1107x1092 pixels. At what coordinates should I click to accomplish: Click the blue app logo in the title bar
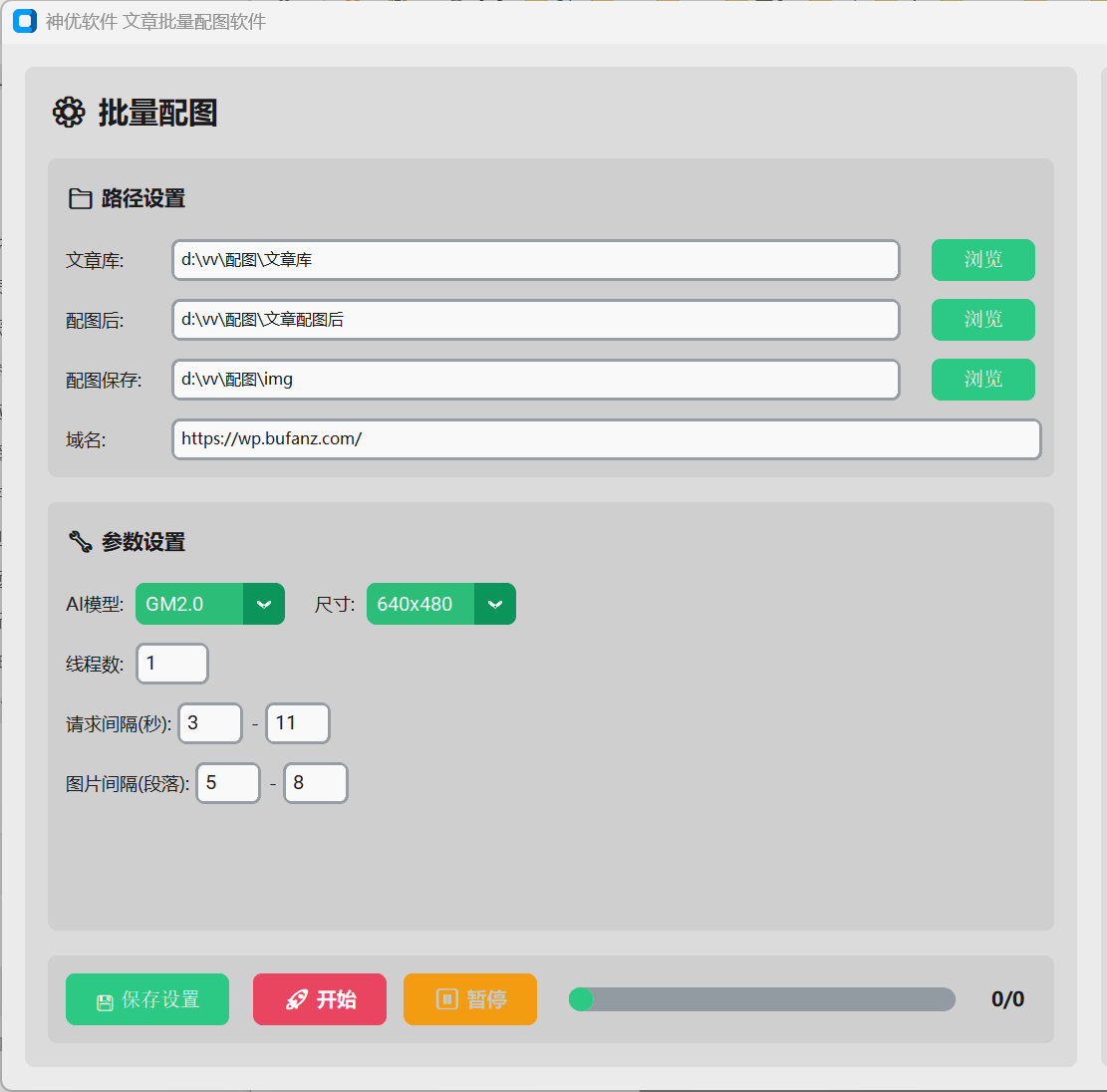click(x=23, y=21)
